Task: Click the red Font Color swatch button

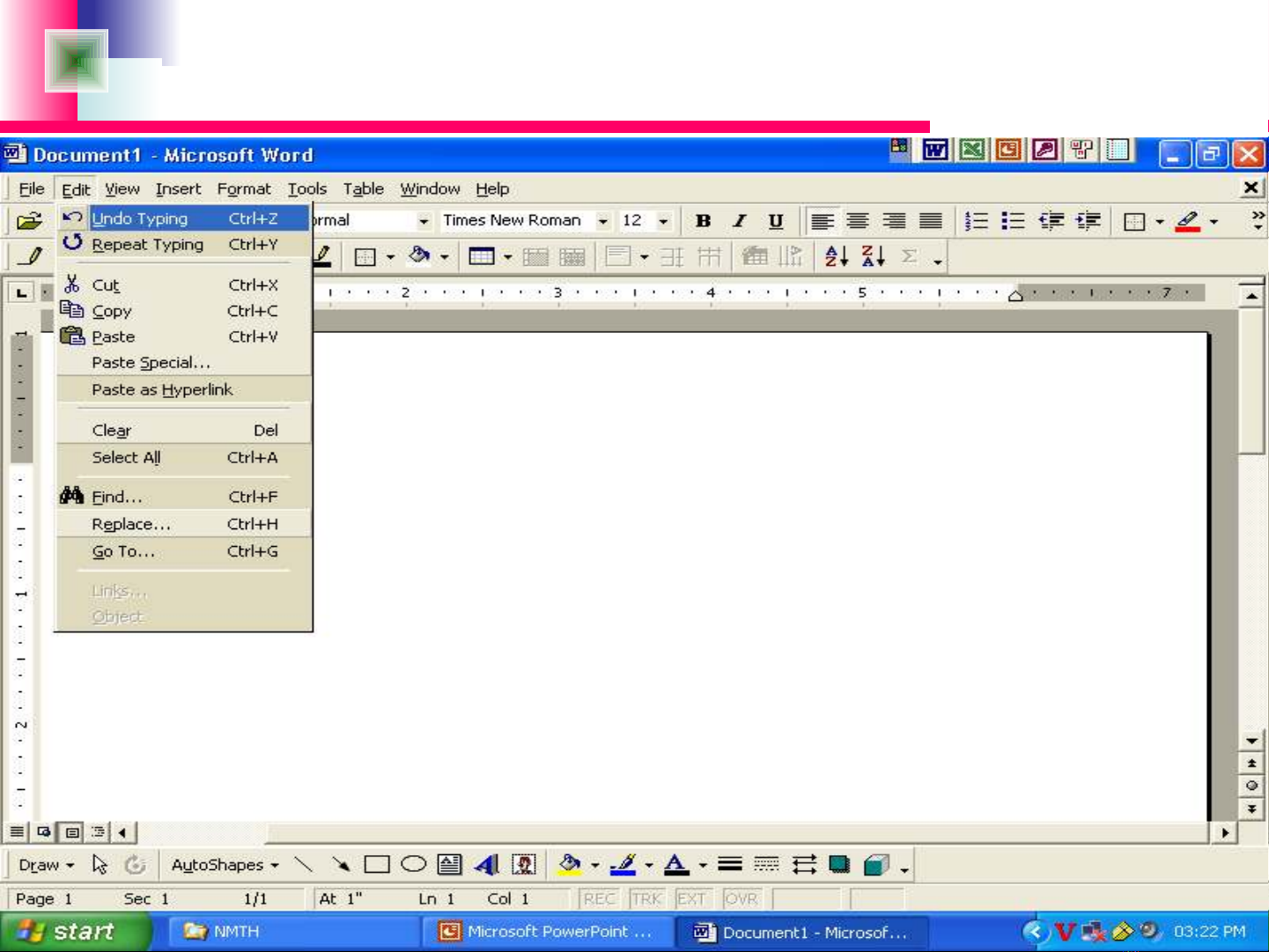Action: point(1187,221)
